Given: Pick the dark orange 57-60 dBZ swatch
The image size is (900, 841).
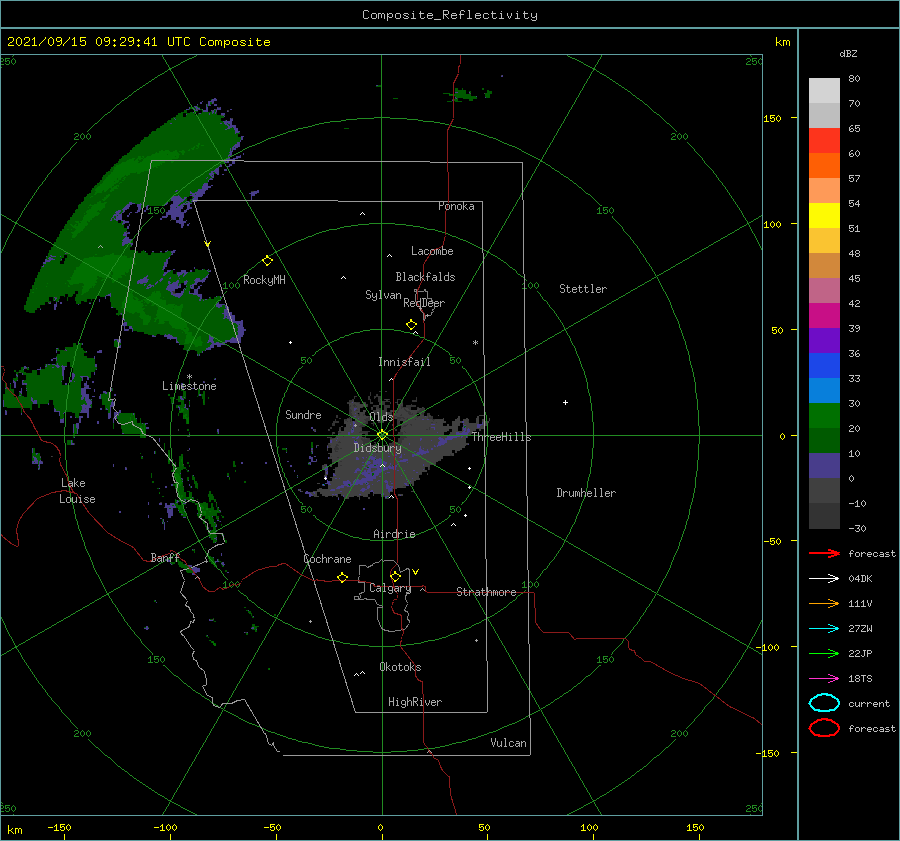Looking at the screenshot, I should tap(824, 166).
